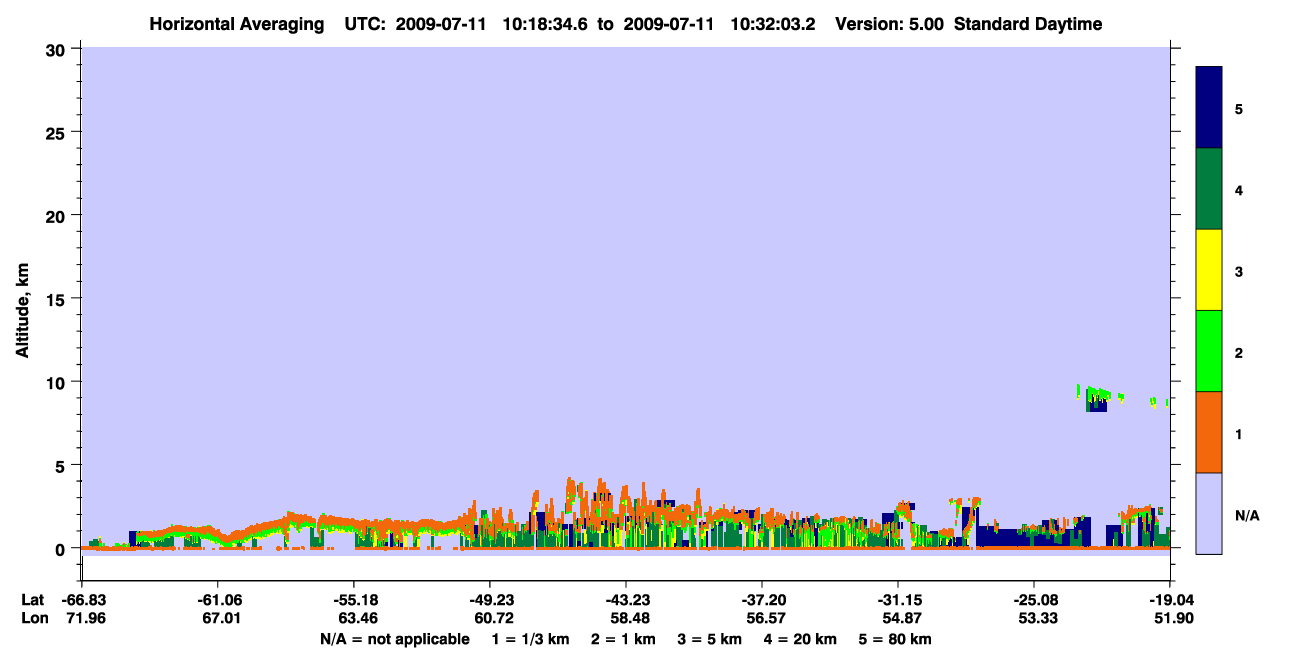Click 'Version: 5.00' in the title
This screenshot has width=1300, height=667.
(890, 24)
